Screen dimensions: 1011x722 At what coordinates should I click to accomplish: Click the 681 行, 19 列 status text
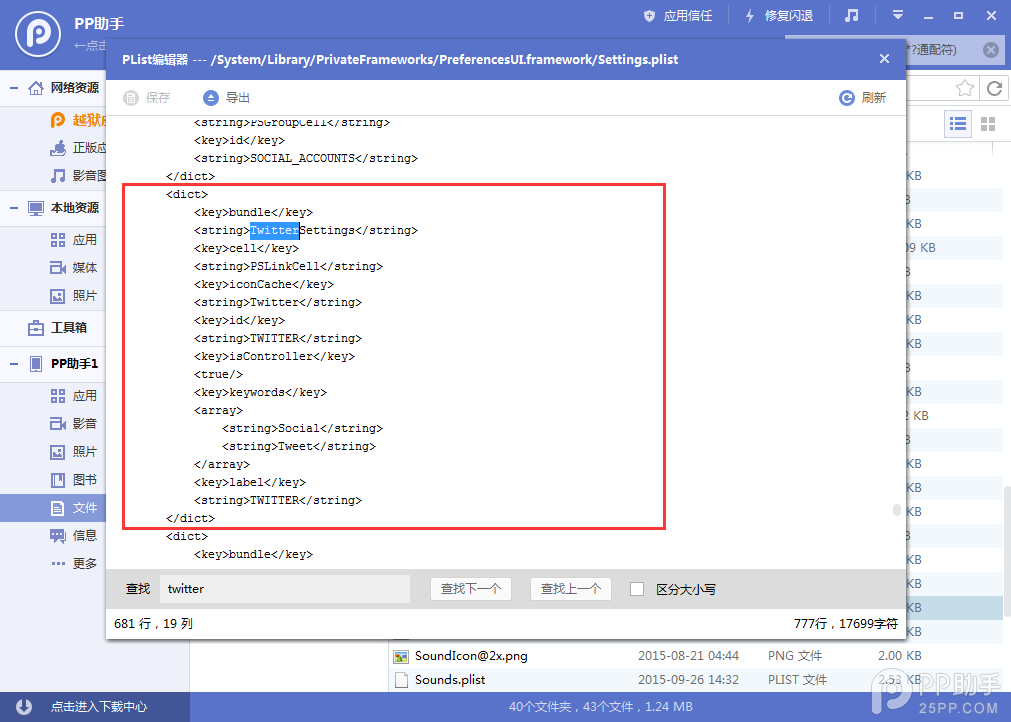(153, 623)
